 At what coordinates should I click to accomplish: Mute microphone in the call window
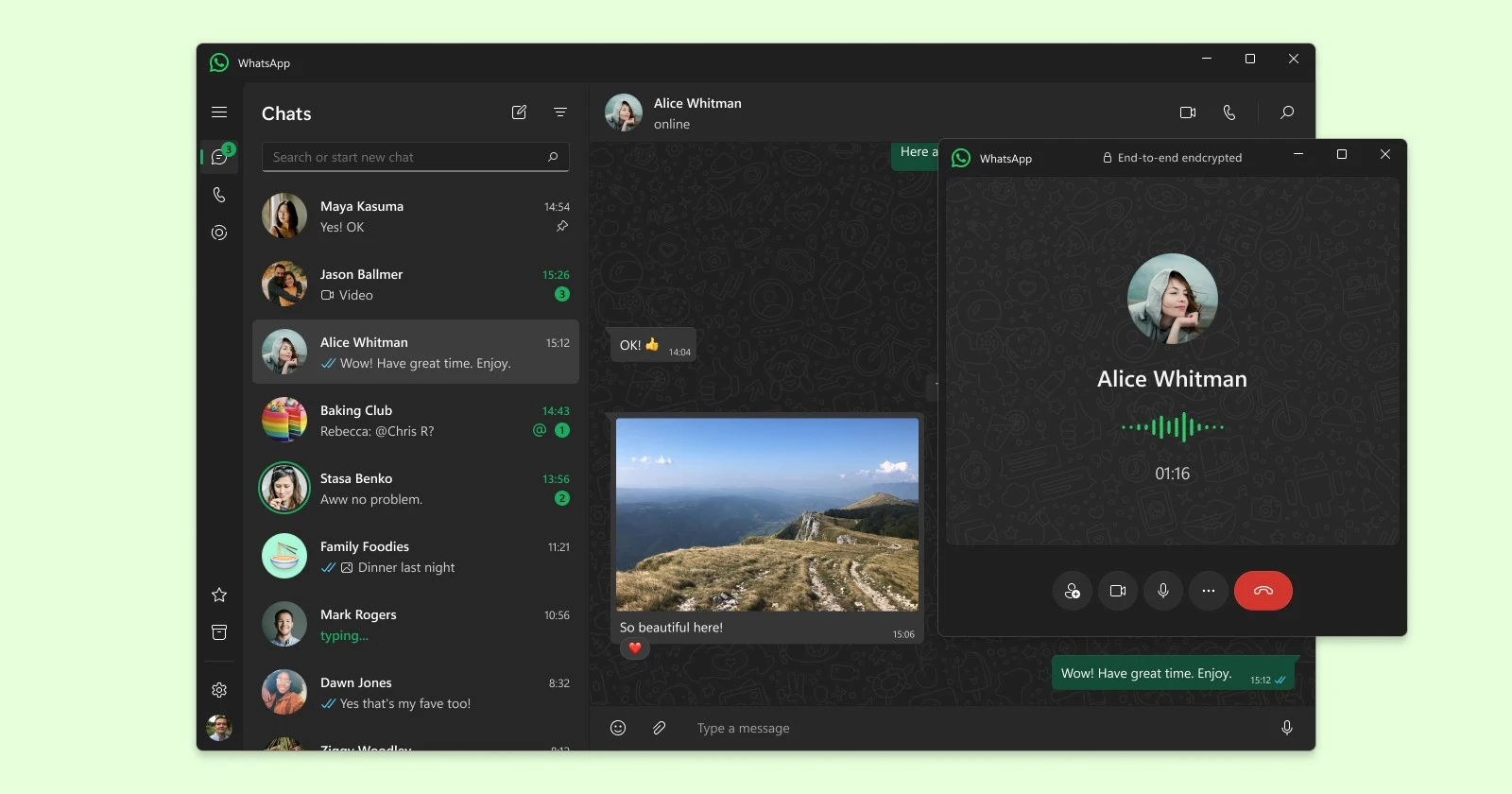point(1163,591)
